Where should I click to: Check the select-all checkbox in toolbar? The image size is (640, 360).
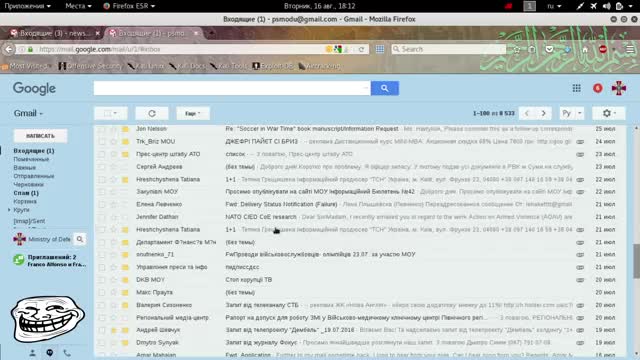point(107,113)
